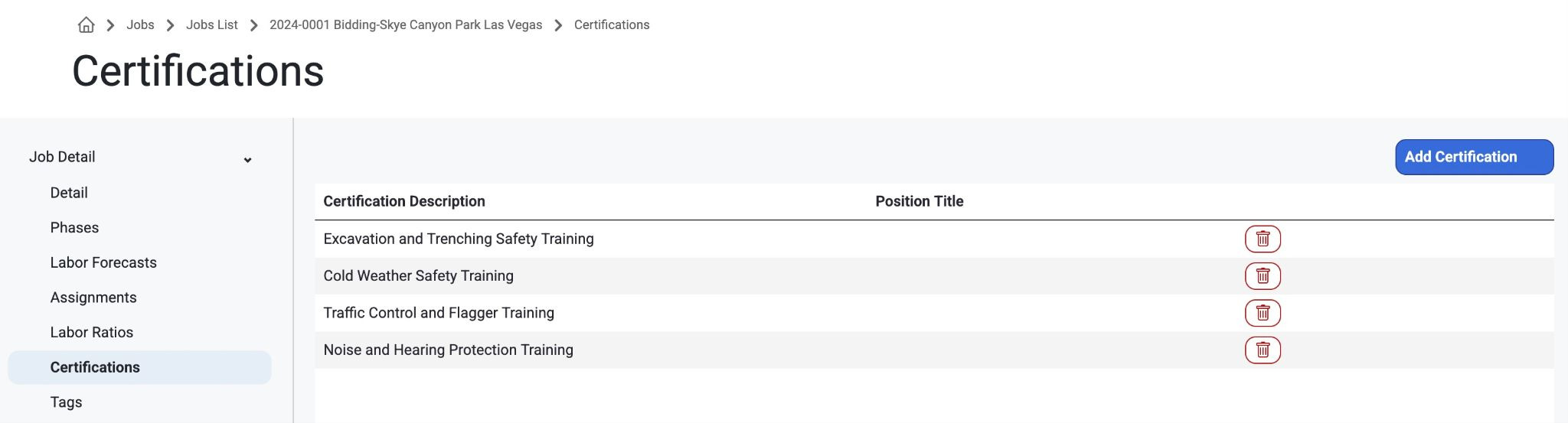Image resolution: width=1568 pixels, height=423 pixels.
Task: Remove Traffic Control and Flagger Training row
Action: (x=1263, y=313)
